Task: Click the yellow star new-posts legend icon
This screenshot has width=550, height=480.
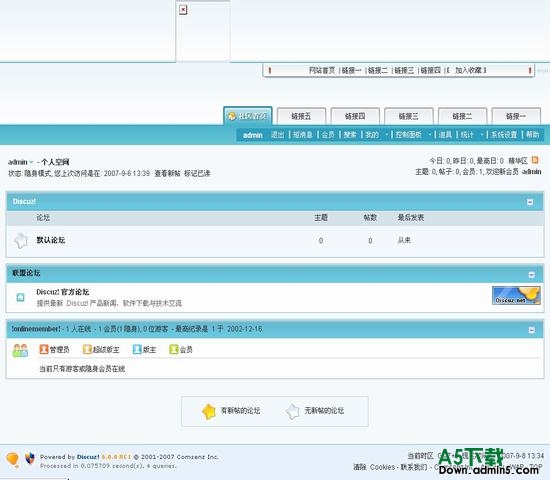Action: click(x=209, y=411)
